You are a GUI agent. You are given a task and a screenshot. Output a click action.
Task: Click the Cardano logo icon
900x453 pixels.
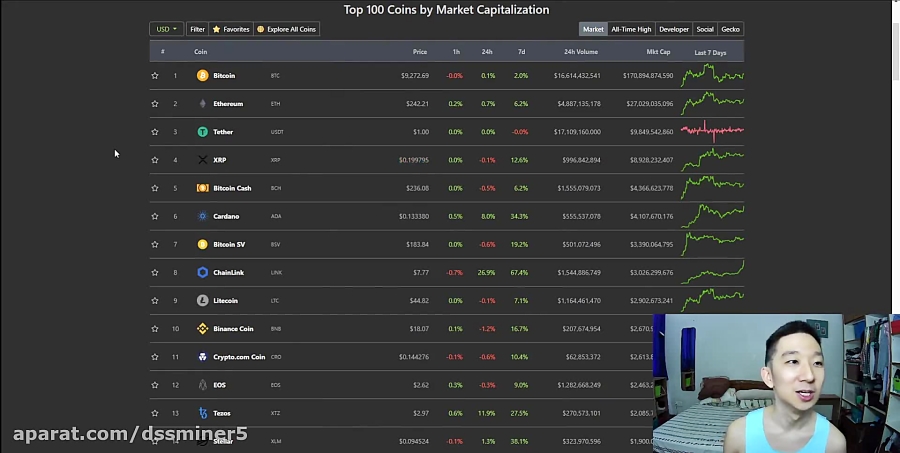pyautogui.click(x=203, y=216)
